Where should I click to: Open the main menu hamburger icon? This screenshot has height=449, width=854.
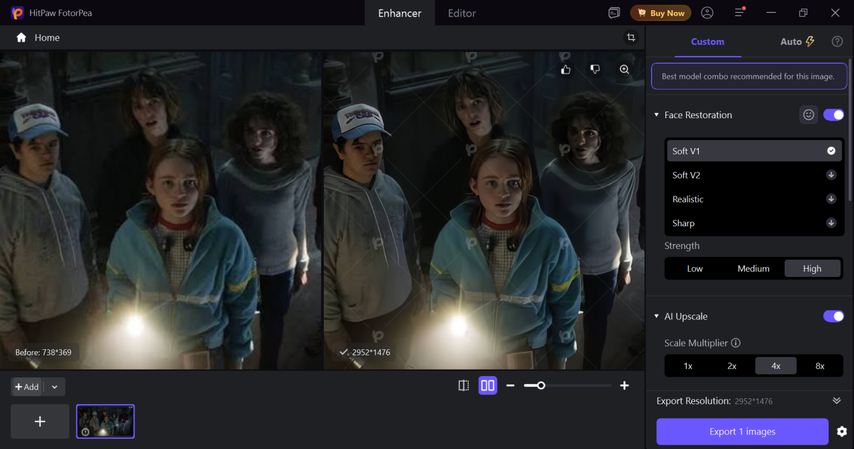coord(739,12)
